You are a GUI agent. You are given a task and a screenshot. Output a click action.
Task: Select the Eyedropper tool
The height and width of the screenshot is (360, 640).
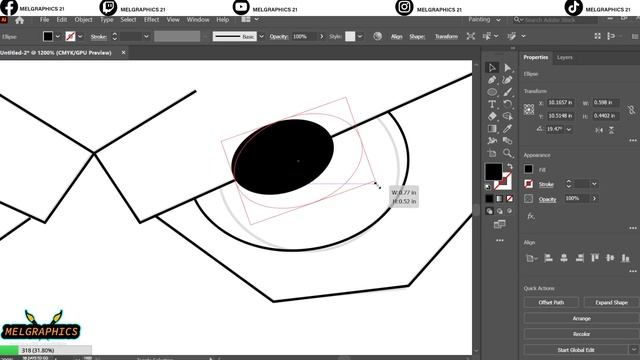(507, 129)
